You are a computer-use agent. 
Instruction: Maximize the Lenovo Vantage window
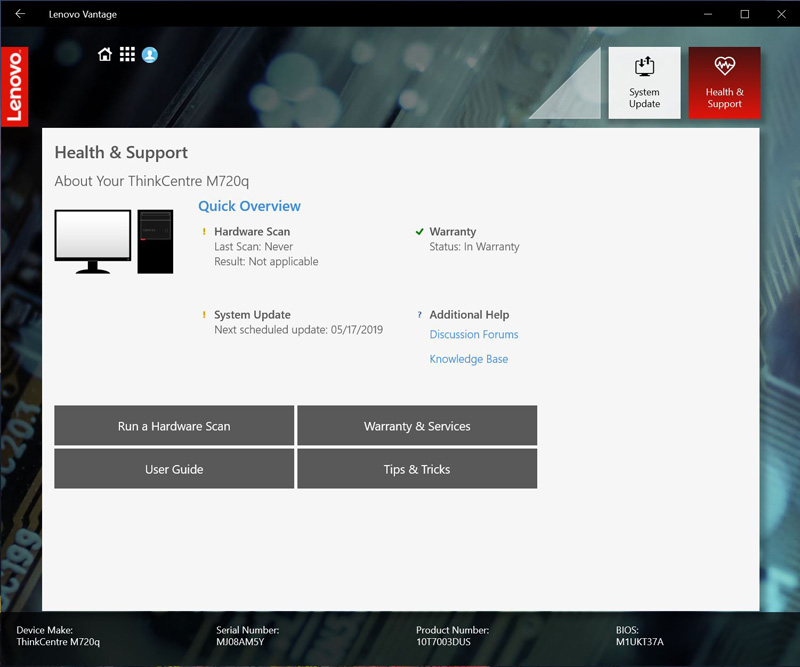[x=744, y=14]
